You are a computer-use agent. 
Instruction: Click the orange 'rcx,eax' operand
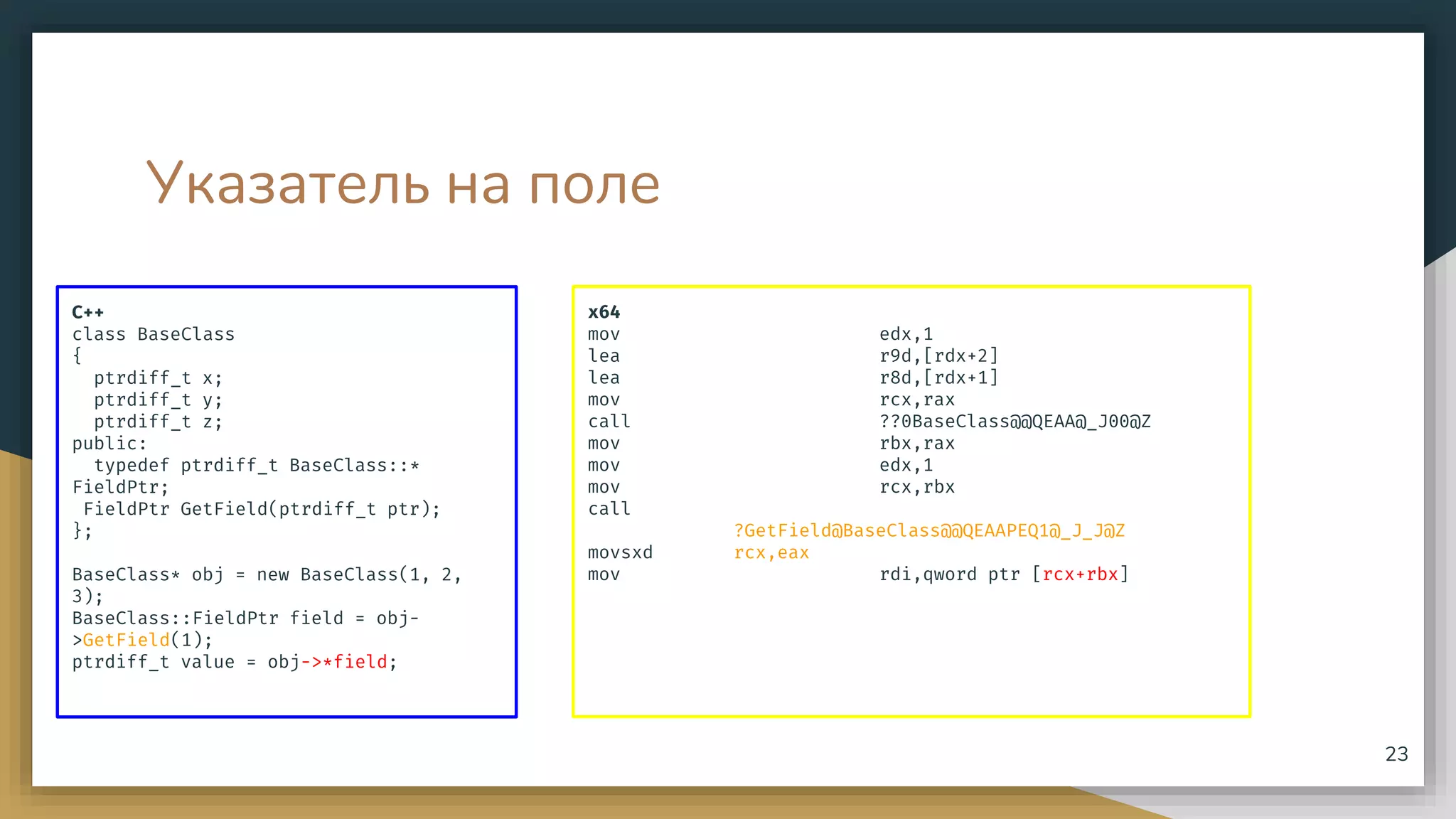[x=771, y=553]
